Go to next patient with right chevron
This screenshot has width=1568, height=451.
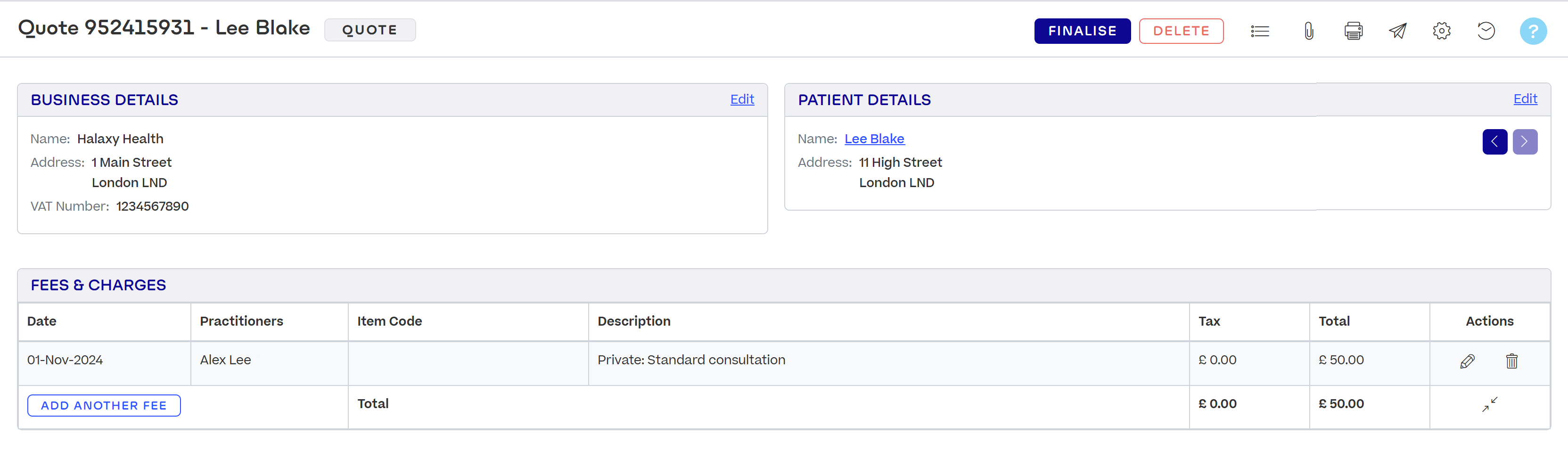(1525, 142)
